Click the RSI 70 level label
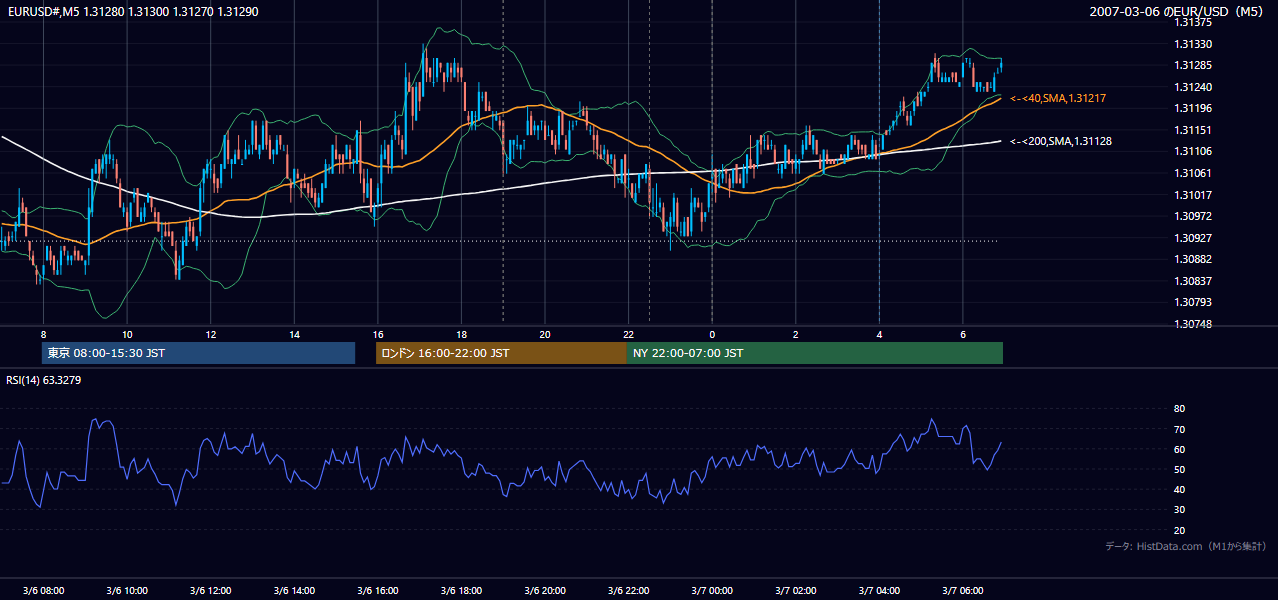This screenshot has height=600, width=1278. 1179,429
